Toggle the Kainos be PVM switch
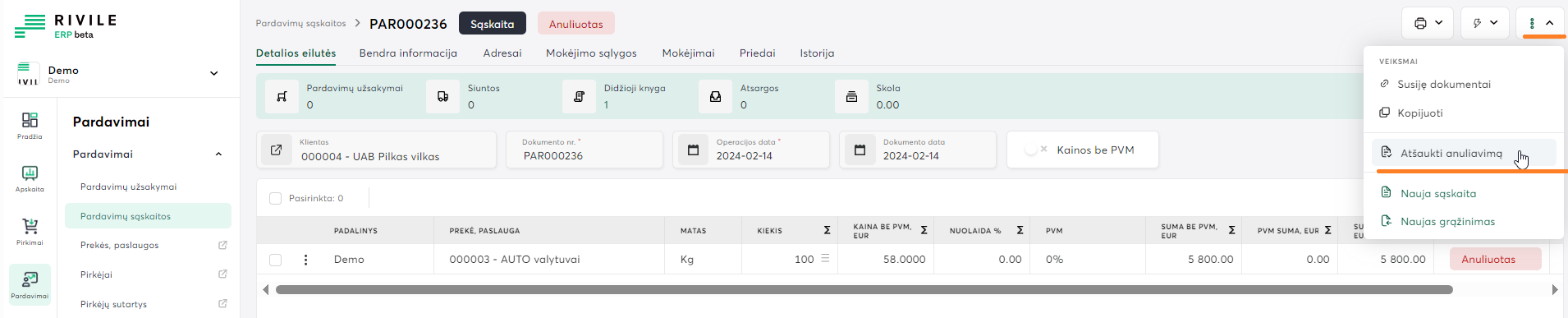1568x318 pixels. tap(1036, 150)
